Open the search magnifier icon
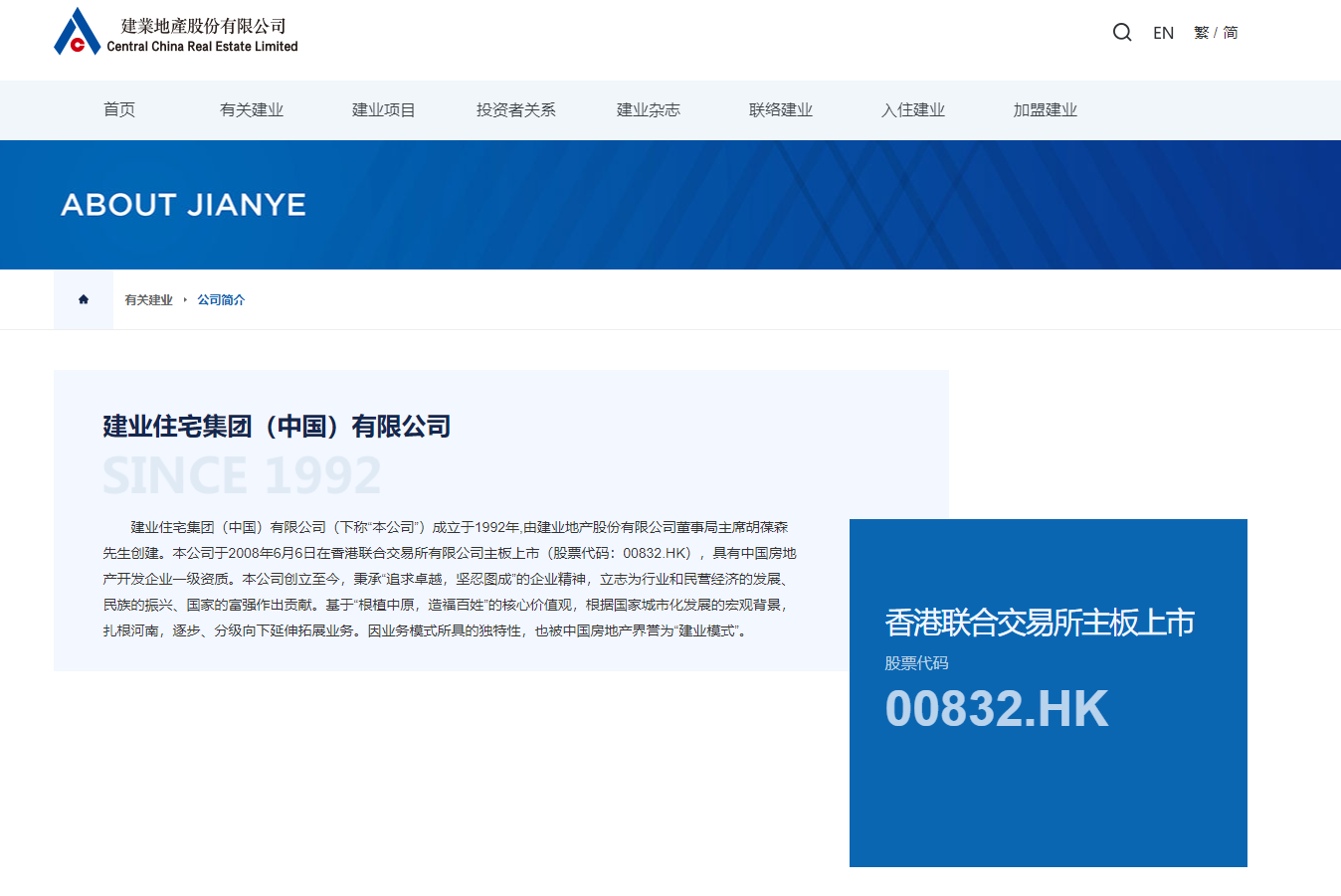 point(1122,32)
